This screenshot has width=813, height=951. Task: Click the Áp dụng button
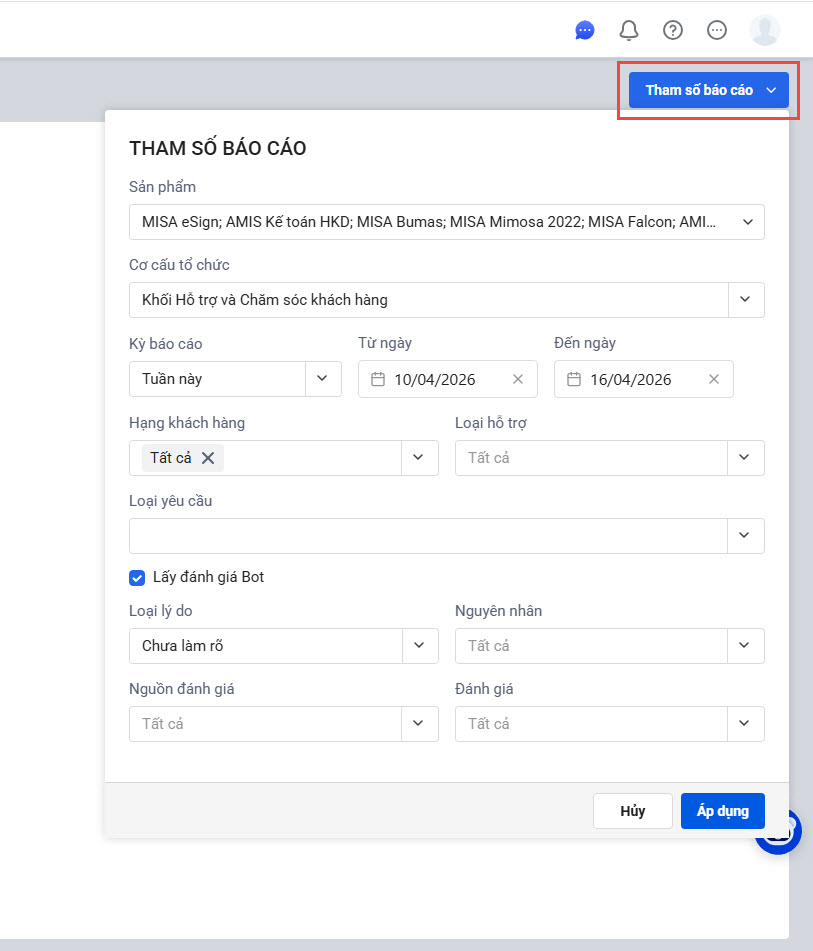tap(722, 811)
